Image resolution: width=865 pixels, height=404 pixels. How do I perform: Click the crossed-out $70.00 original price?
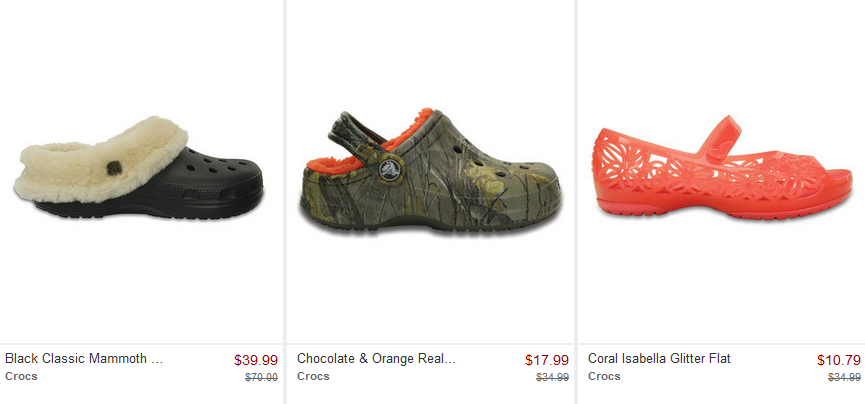(261, 378)
